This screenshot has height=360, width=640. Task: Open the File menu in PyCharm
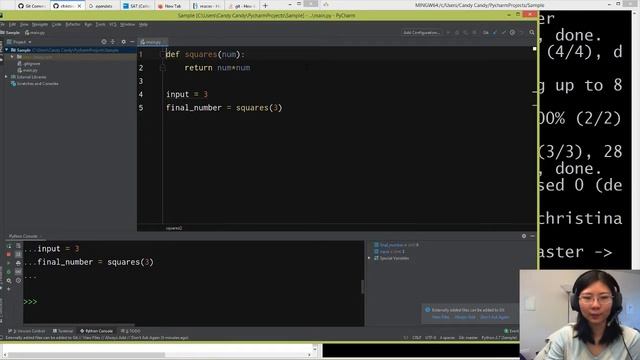[x=2, y=24]
